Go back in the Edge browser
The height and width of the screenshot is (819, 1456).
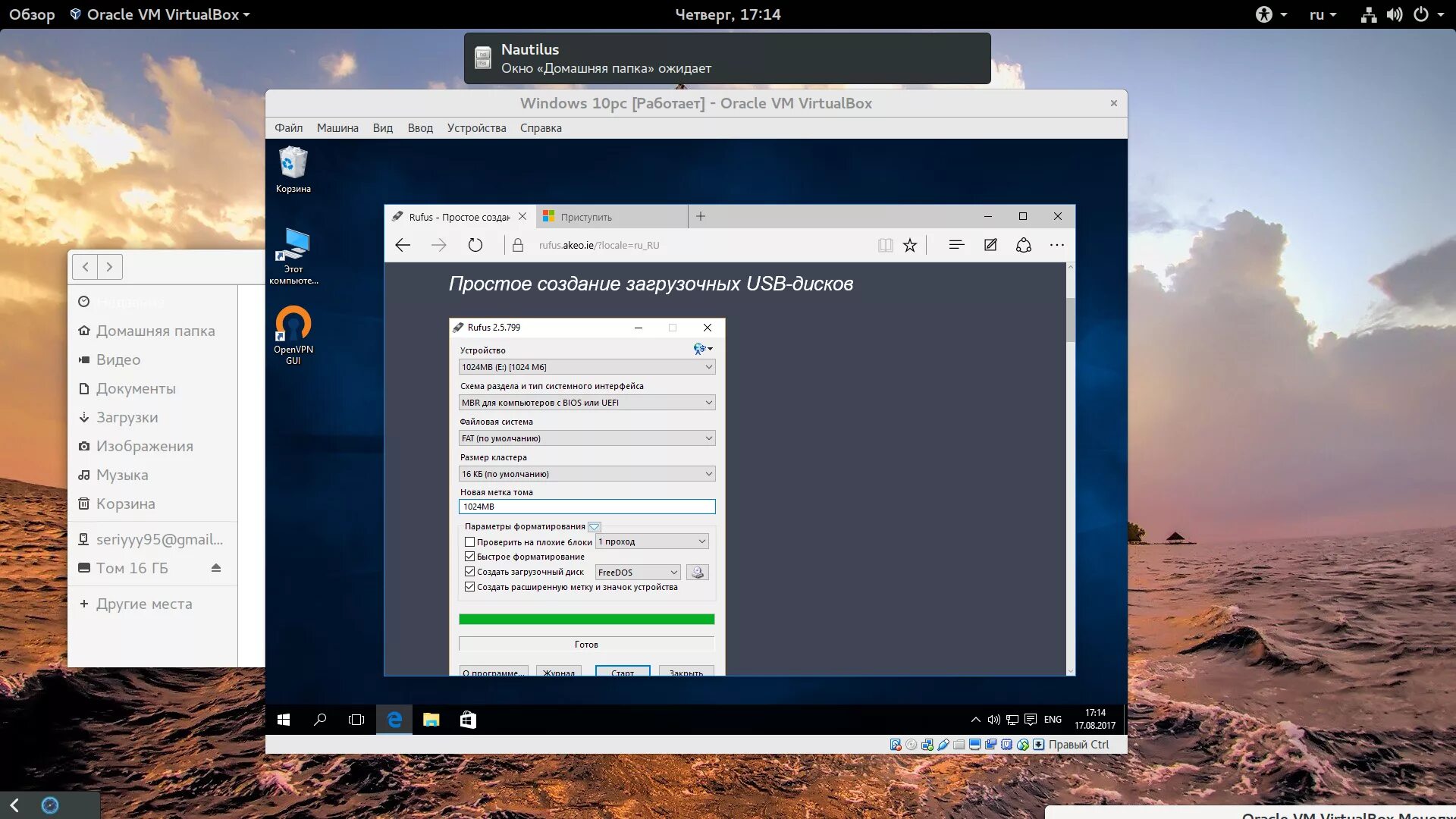click(x=403, y=245)
